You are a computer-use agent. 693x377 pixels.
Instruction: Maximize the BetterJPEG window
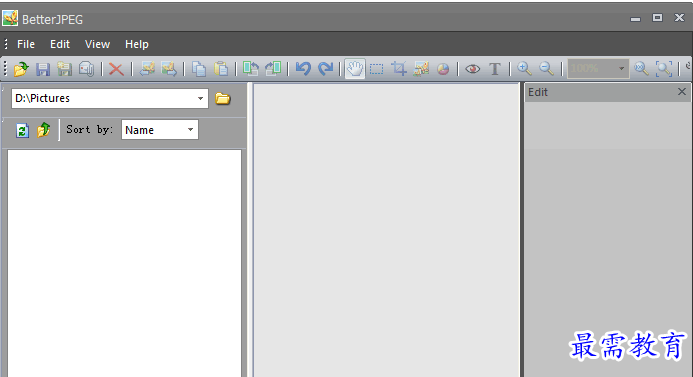pyautogui.click(x=658, y=18)
